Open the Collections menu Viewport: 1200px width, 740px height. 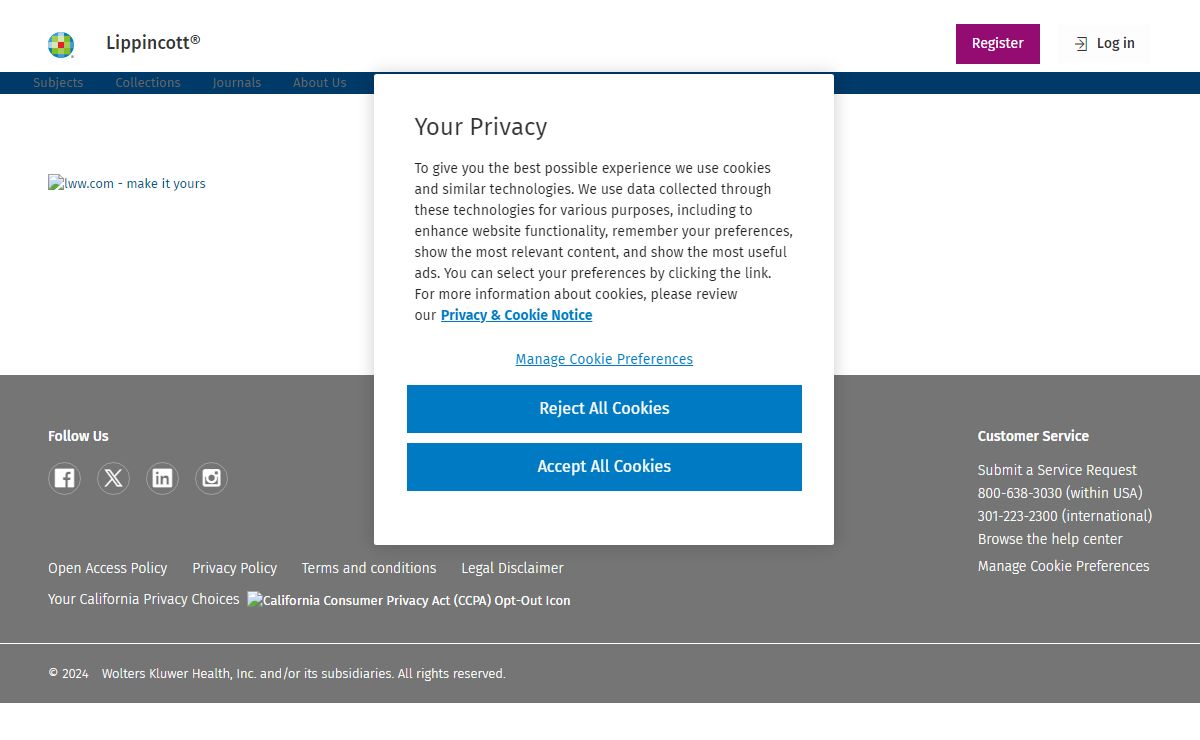coord(148,83)
